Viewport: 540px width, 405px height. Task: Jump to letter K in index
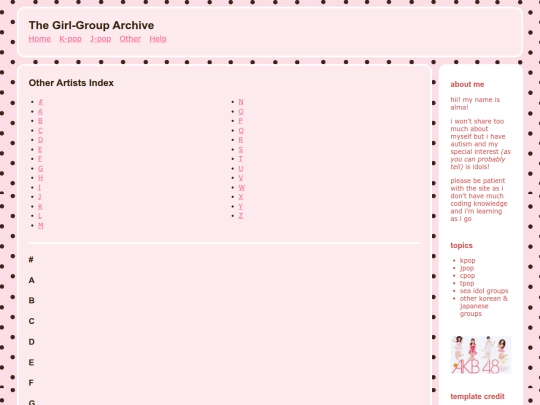point(40,207)
